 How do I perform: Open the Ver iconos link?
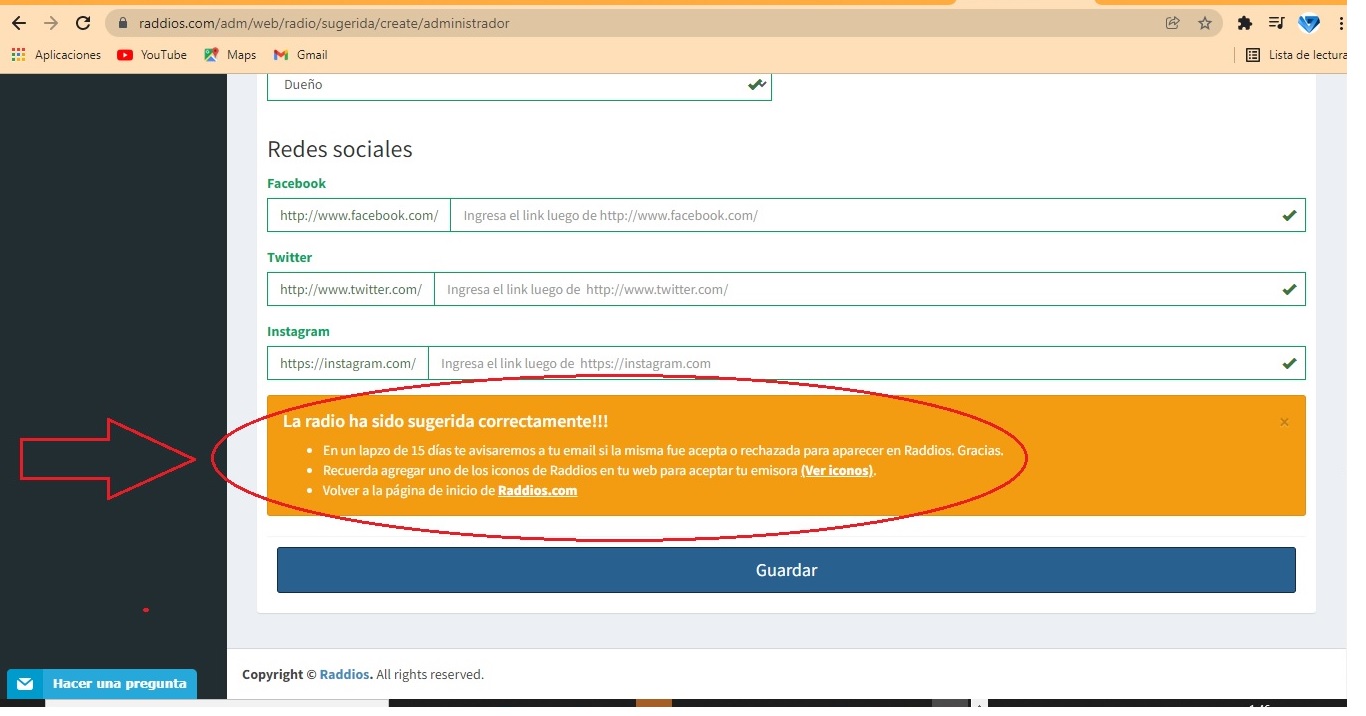coord(837,470)
